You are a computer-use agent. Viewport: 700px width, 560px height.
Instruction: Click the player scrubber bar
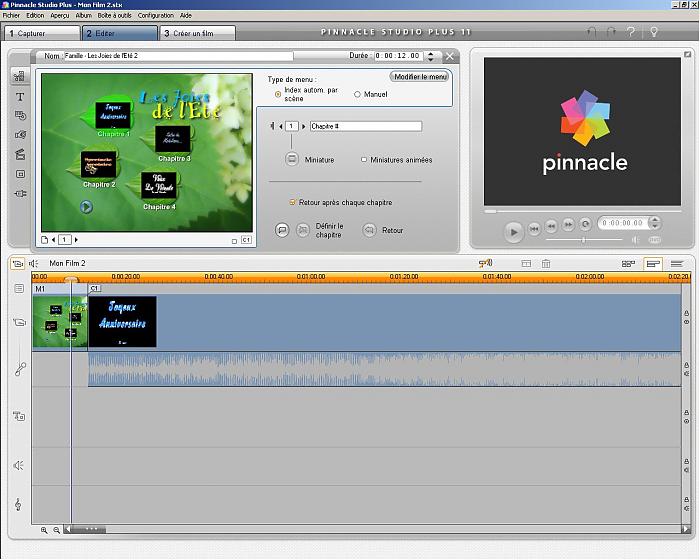583,211
